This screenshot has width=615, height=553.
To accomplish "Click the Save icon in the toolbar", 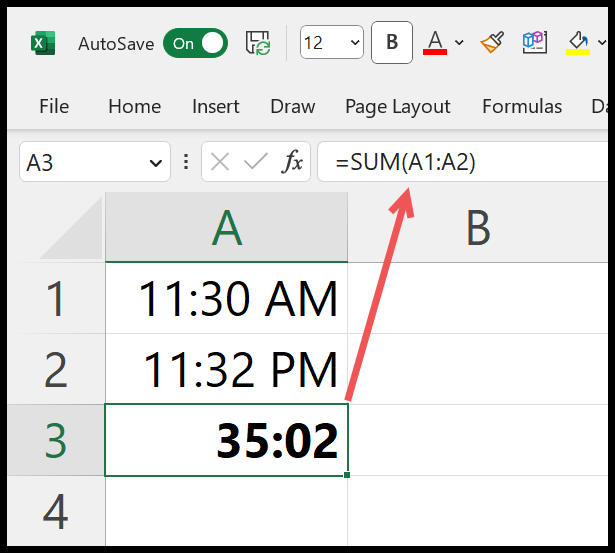I will pos(258,43).
